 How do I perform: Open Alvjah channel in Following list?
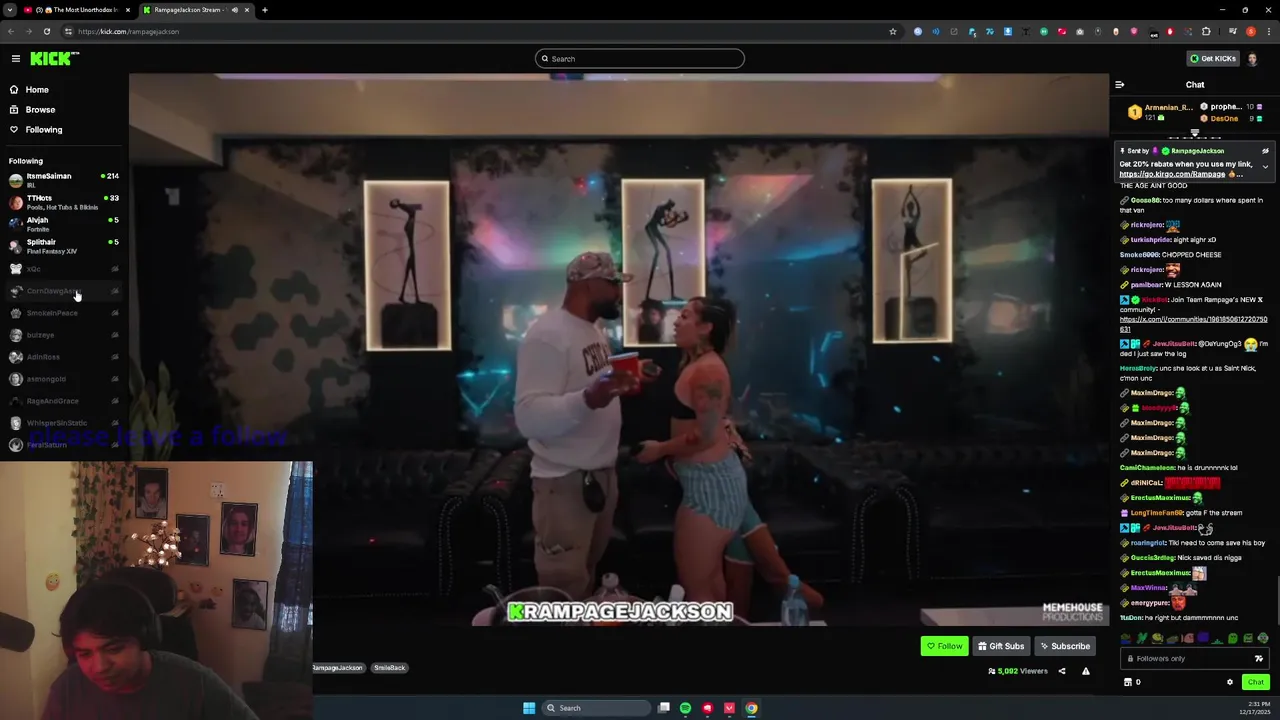pyautogui.click(x=63, y=224)
